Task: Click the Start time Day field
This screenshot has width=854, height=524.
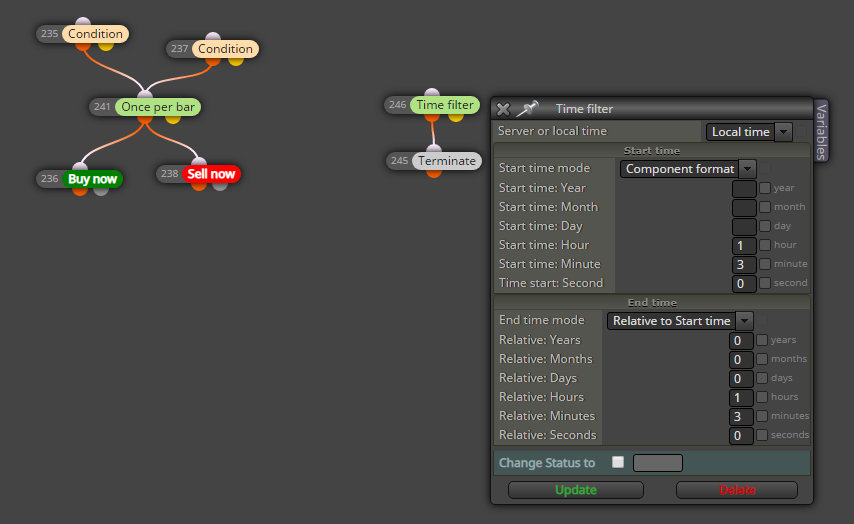Action: click(744, 227)
